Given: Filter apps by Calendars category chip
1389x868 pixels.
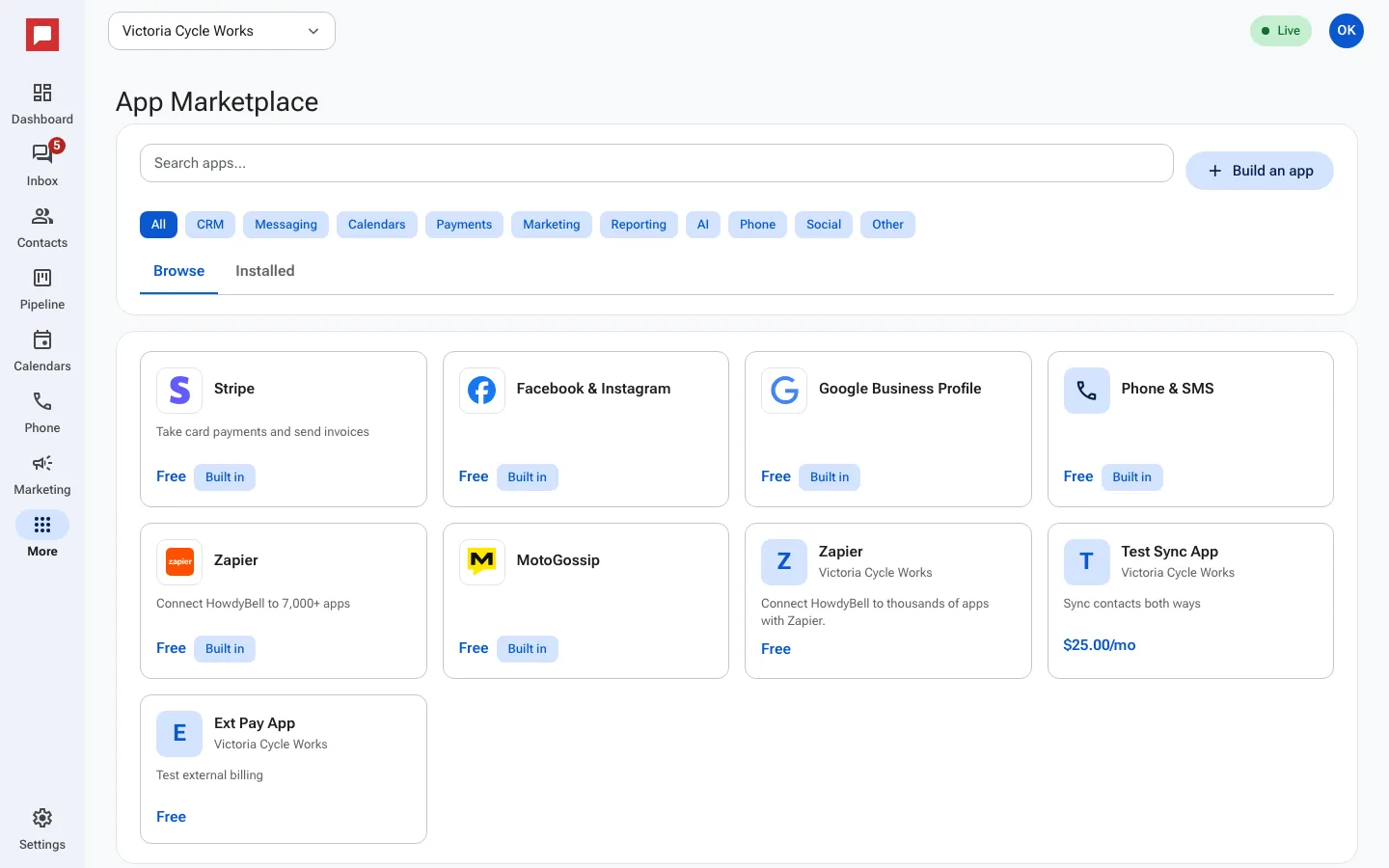Looking at the screenshot, I should (x=377, y=225).
